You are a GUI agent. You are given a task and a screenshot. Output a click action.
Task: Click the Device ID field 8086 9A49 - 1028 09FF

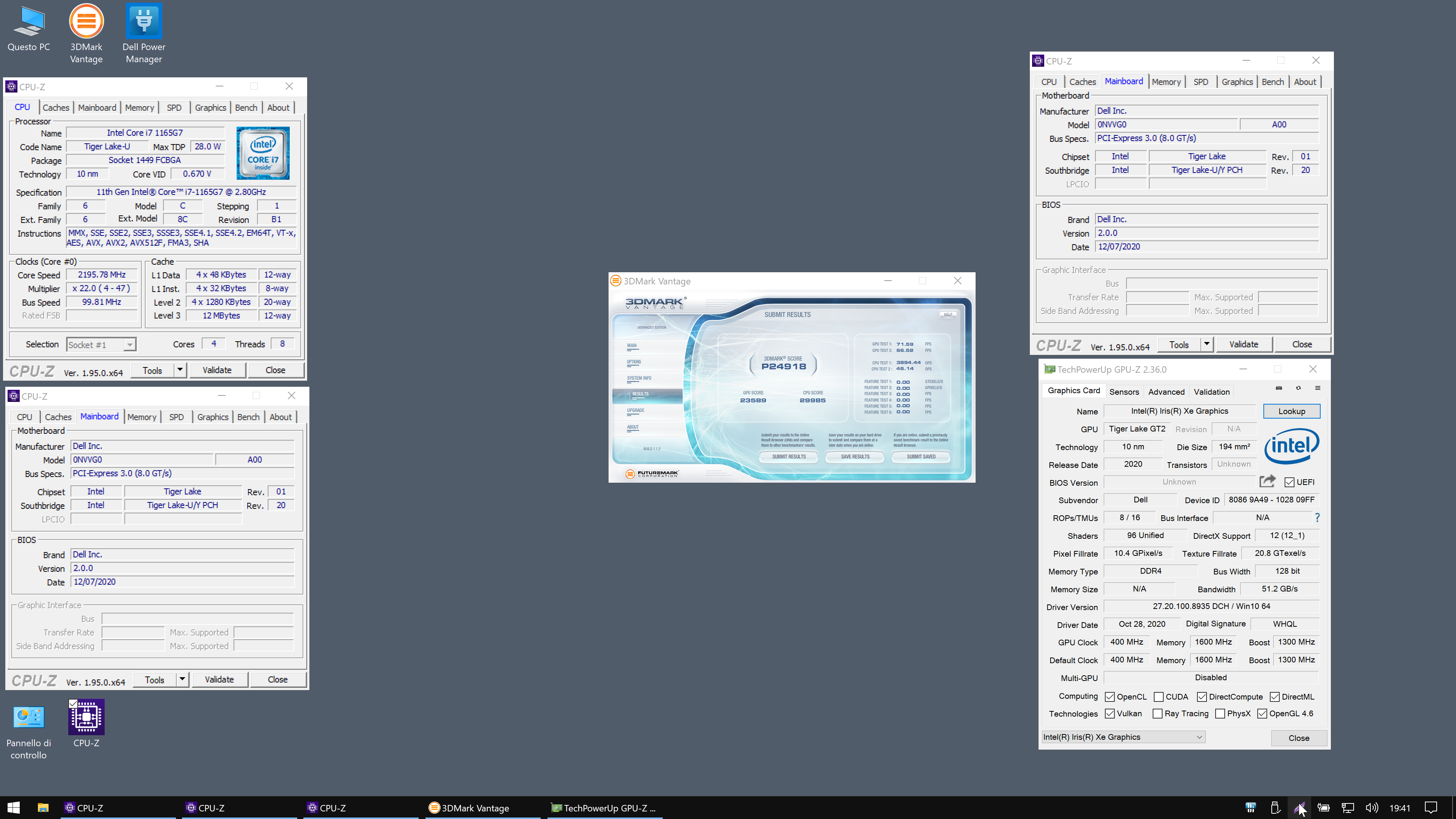pyautogui.click(x=1271, y=500)
